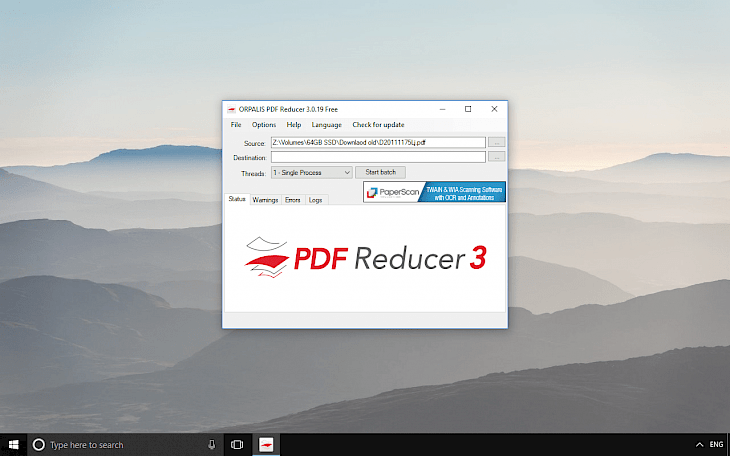Click PDF Reducer taskbar icon
This screenshot has height=456, width=730.
[x=266, y=445]
